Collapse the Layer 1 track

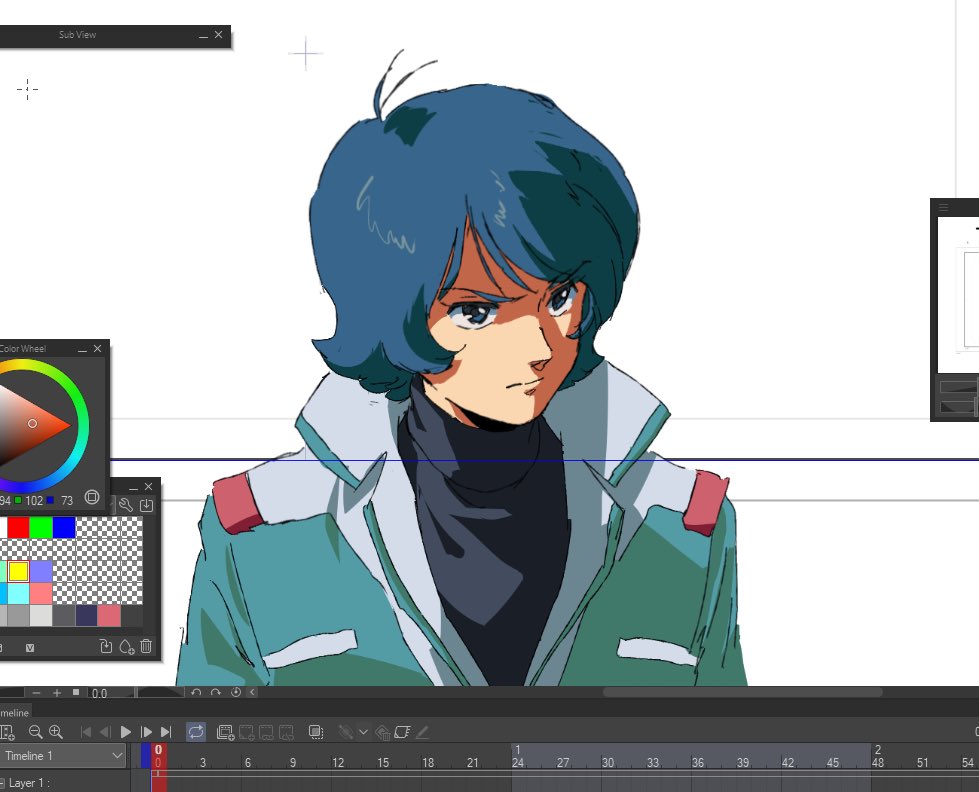pos(2,783)
